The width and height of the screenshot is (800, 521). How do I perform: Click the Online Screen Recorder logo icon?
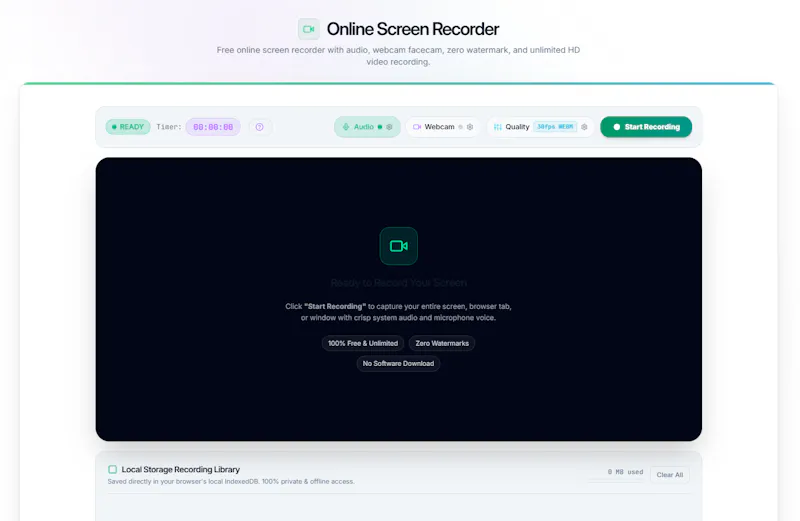(309, 29)
